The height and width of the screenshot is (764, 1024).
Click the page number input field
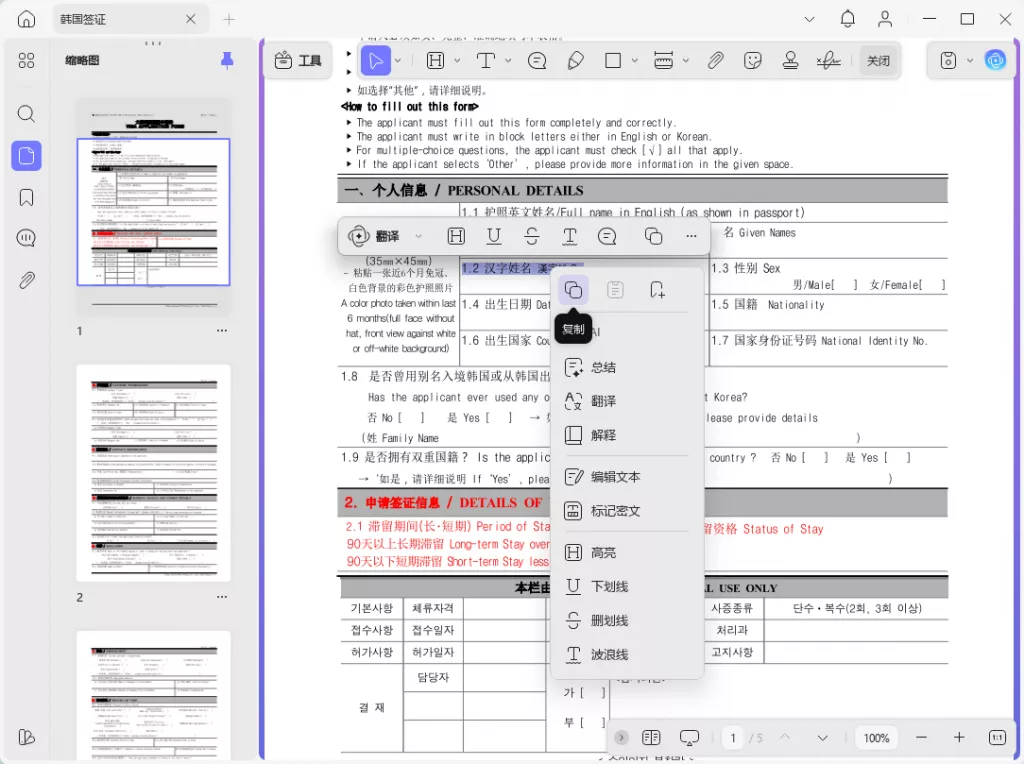[733, 738]
